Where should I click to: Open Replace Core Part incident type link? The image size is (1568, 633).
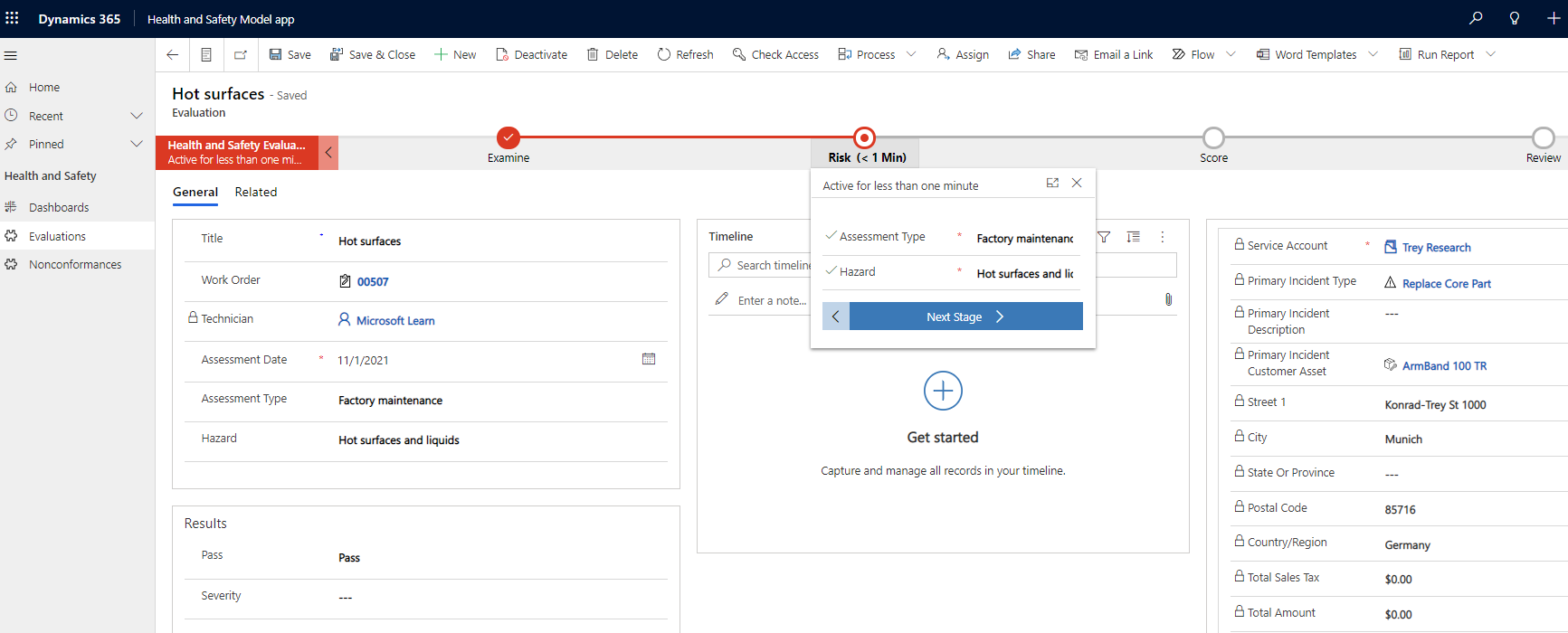point(1446,284)
